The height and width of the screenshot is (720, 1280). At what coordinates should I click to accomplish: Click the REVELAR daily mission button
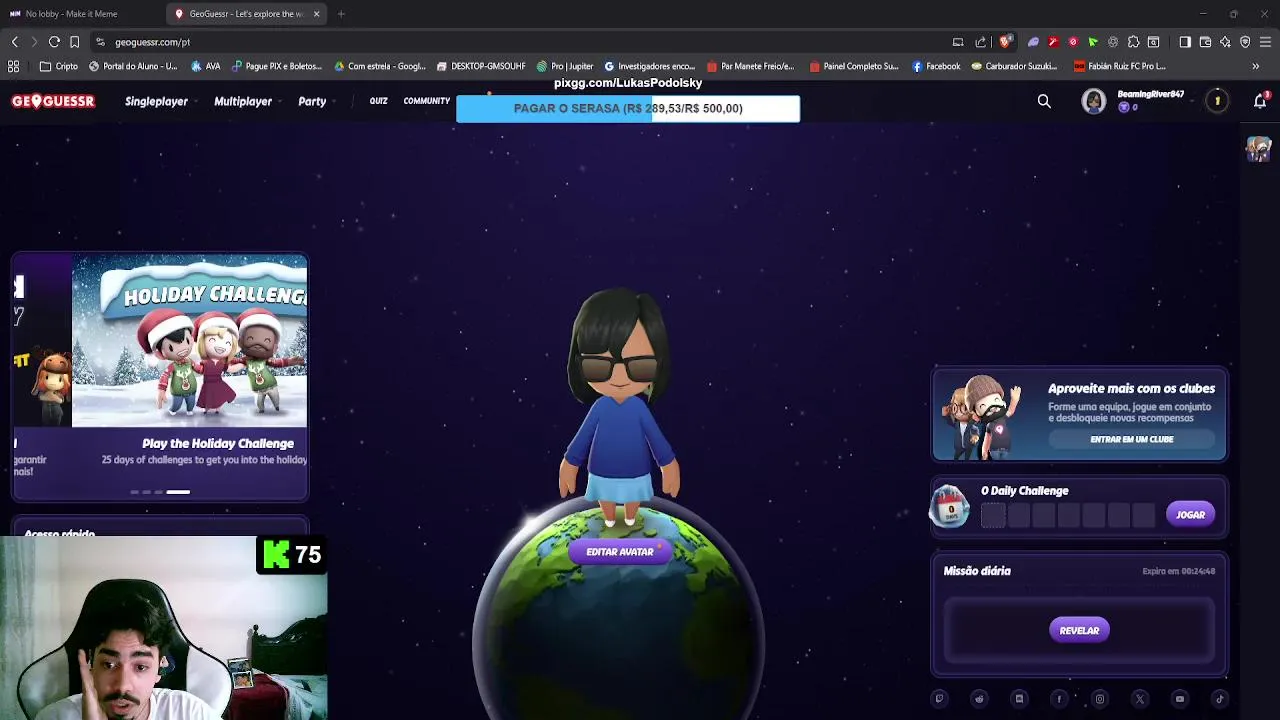1079,630
